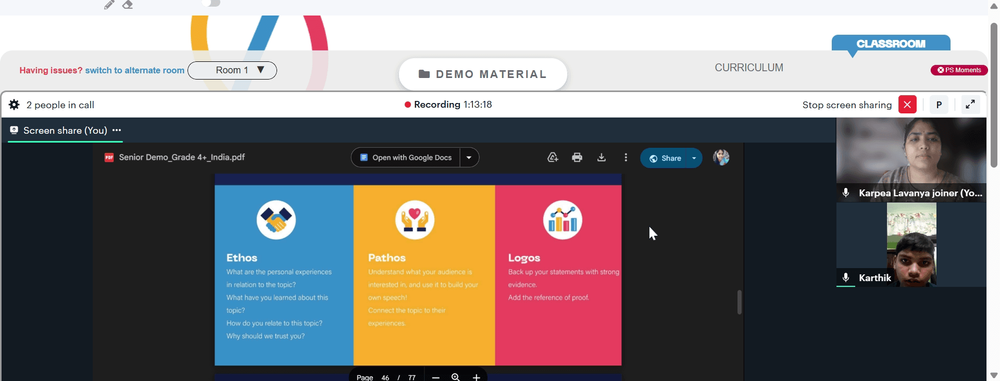The image size is (1000, 381).
Task: Click the Pathos heading
Action: [386, 258]
